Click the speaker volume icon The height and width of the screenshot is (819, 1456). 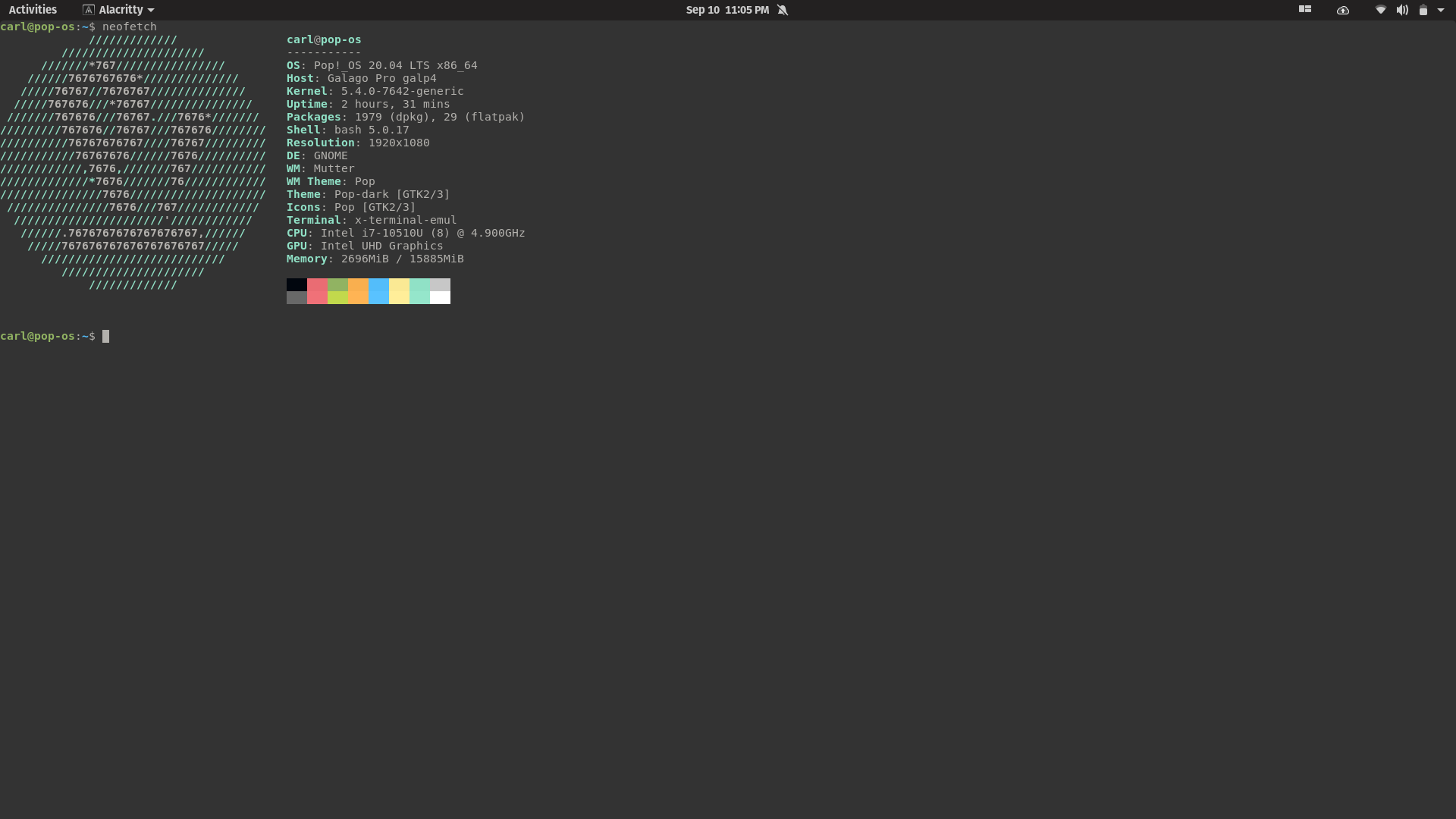pyautogui.click(x=1402, y=10)
